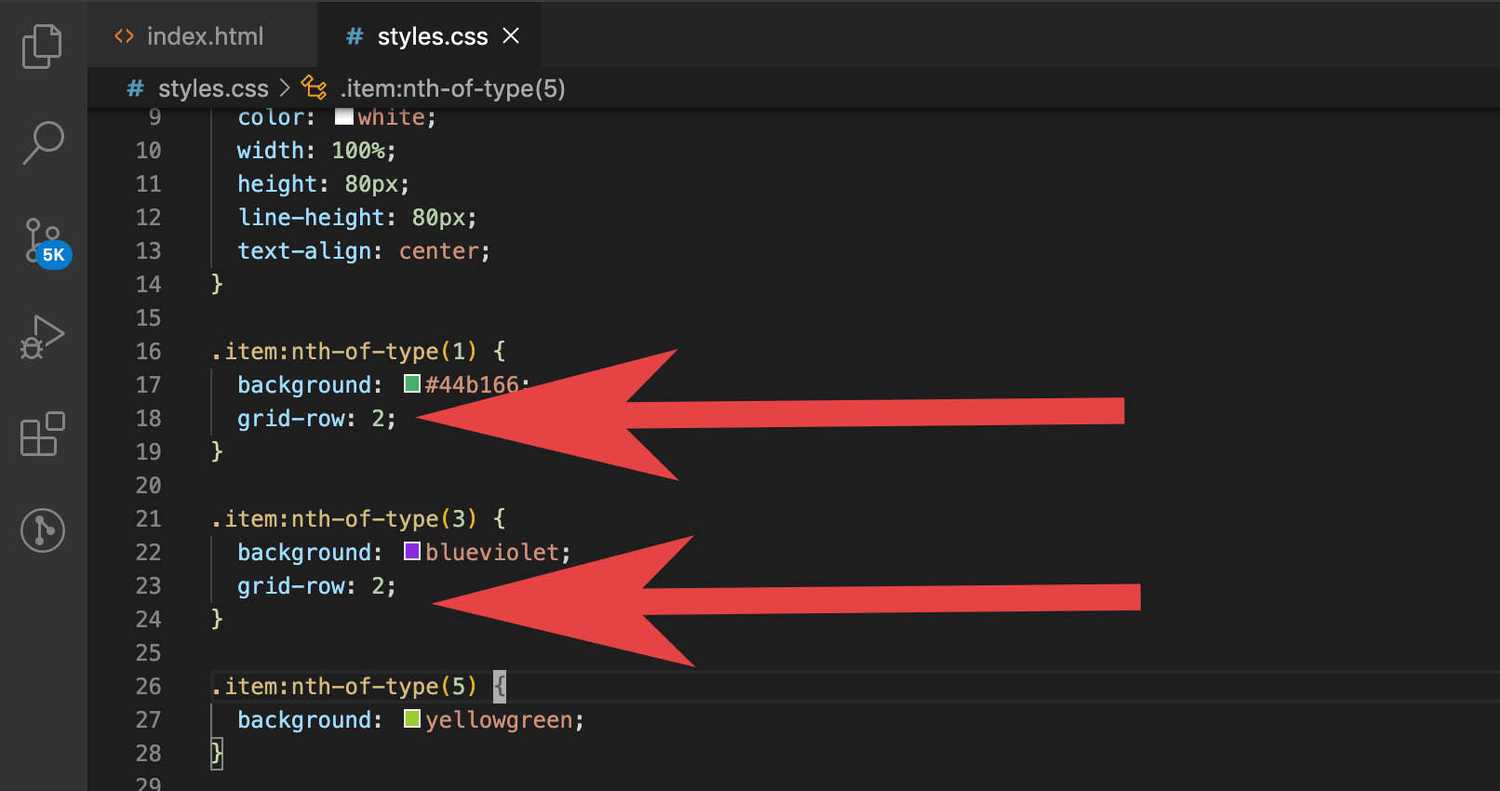This screenshot has height=791, width=1500.
Task: Click the CSS hash icon on styles.css tab
Action: click(x=354, y=36)
